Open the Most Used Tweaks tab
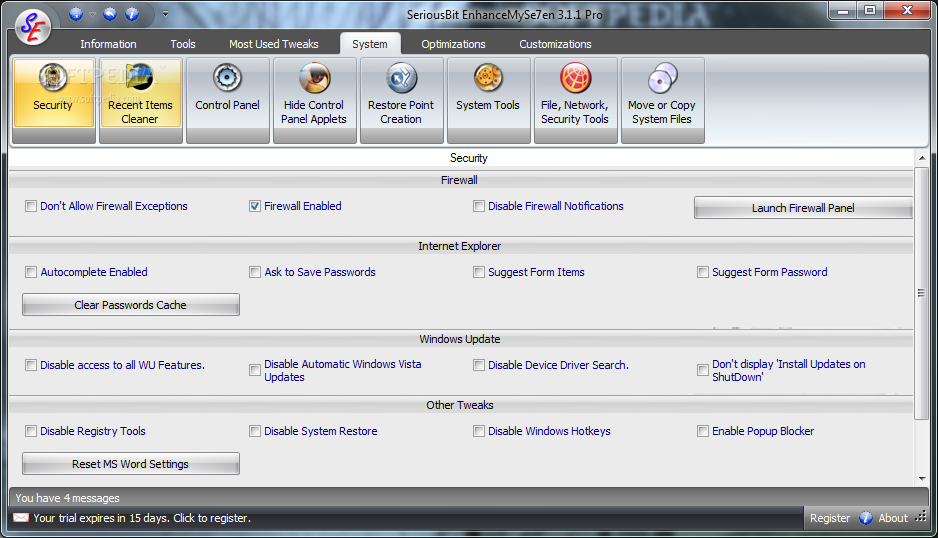 (273, 44)
